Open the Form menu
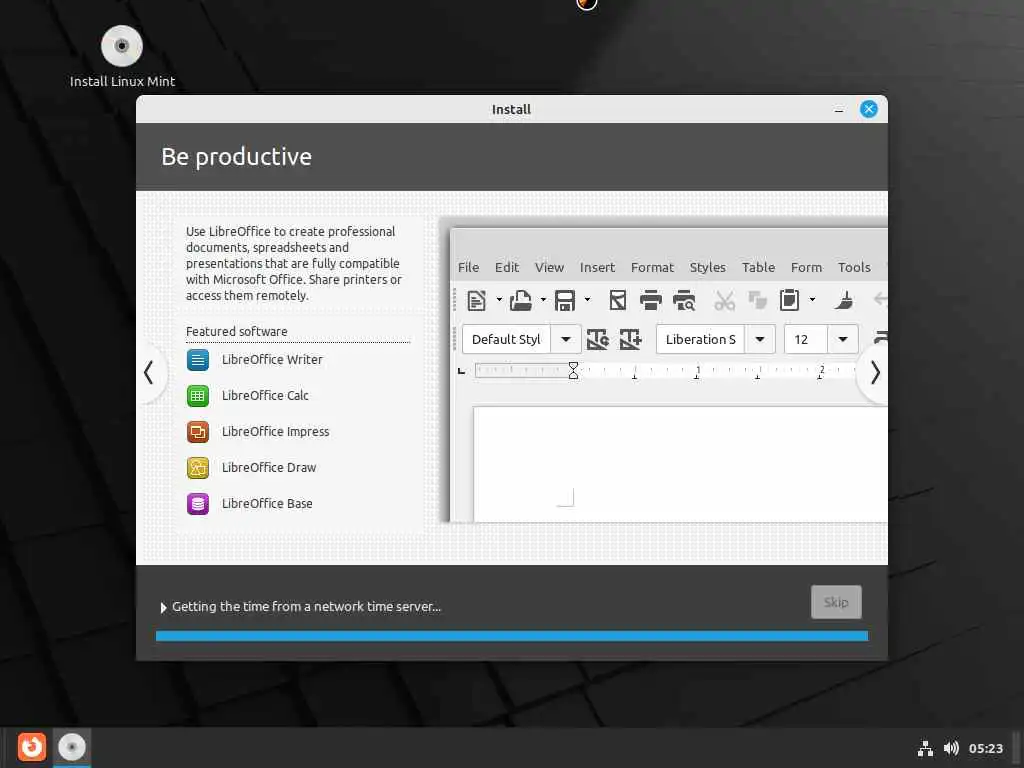Viewport: 1024px width, 768px height. [x=807, y=268]
